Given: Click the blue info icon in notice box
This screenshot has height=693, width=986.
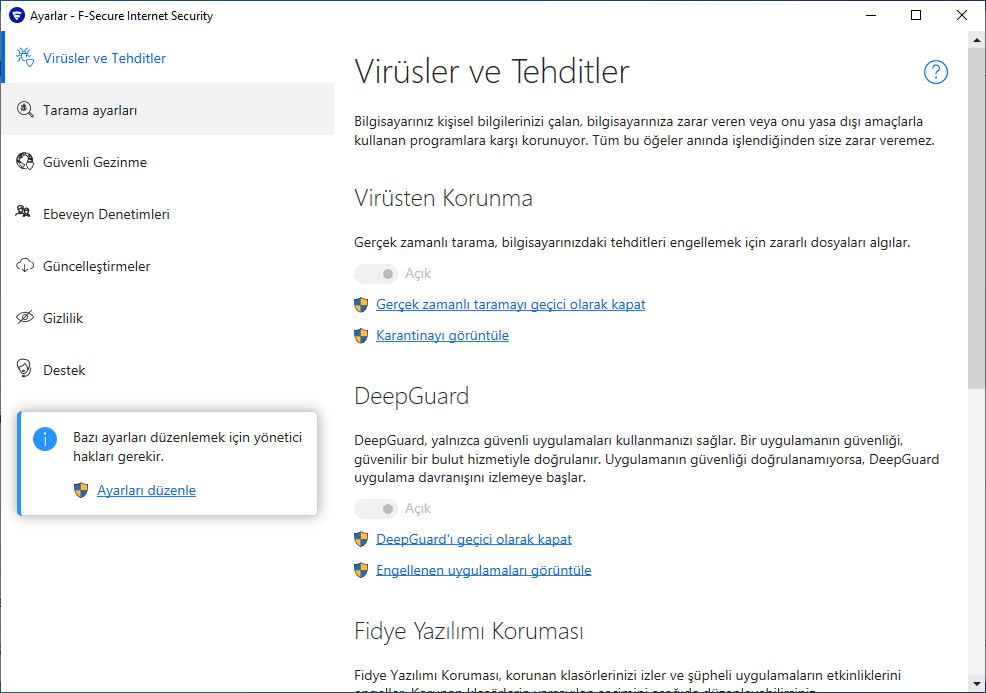Looking at the screenshot, I should pyautogui.click(x=45, y=438).
